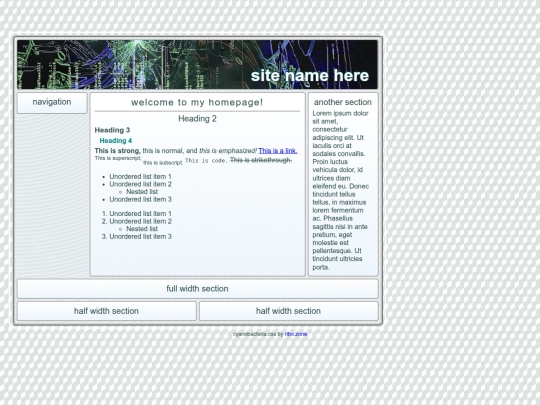
Task: Click the right 'half width section' box
Action: (x=289, y=311)
